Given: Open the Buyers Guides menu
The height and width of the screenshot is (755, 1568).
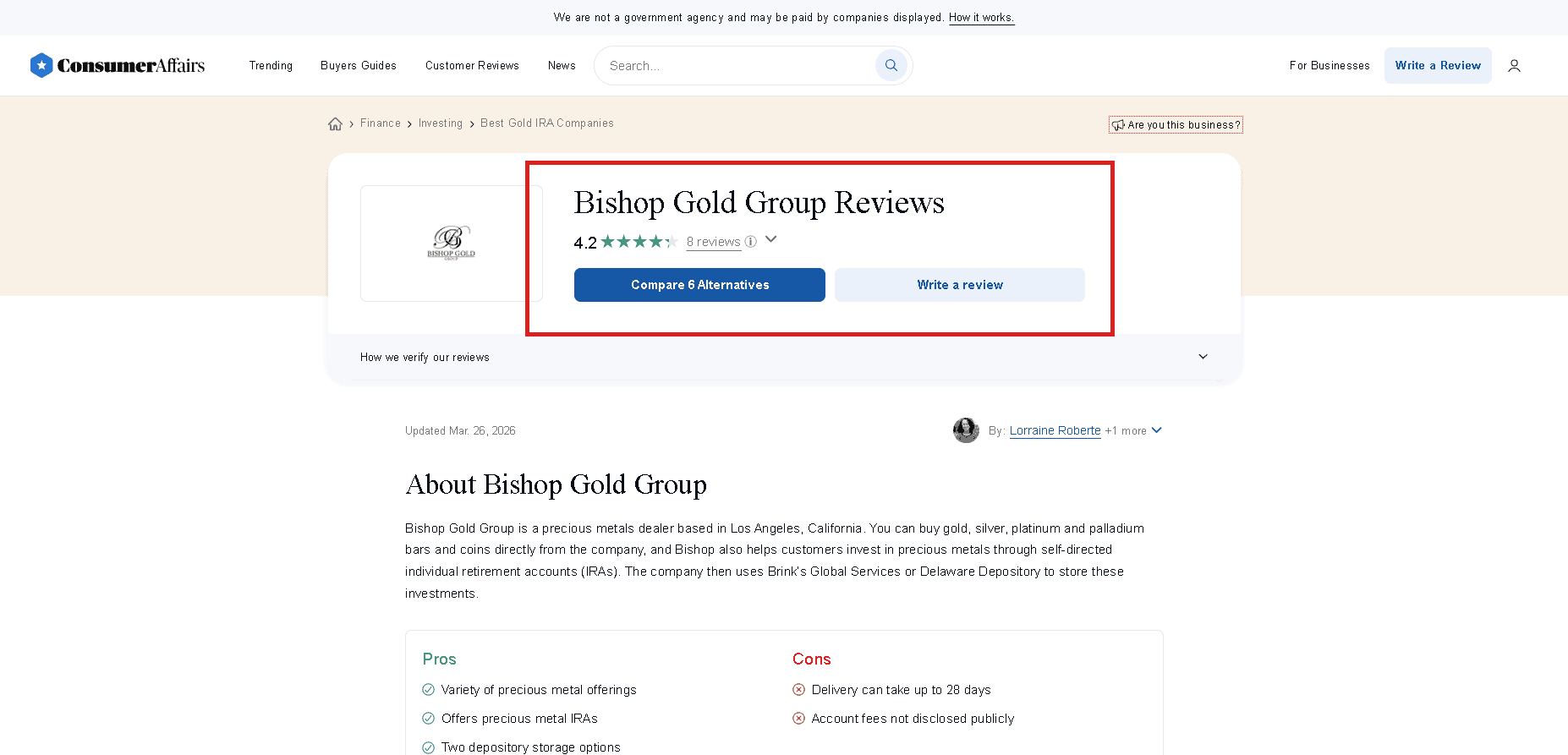Looking at the screenshot, I should pyautogui.click(x=359, y=65).
